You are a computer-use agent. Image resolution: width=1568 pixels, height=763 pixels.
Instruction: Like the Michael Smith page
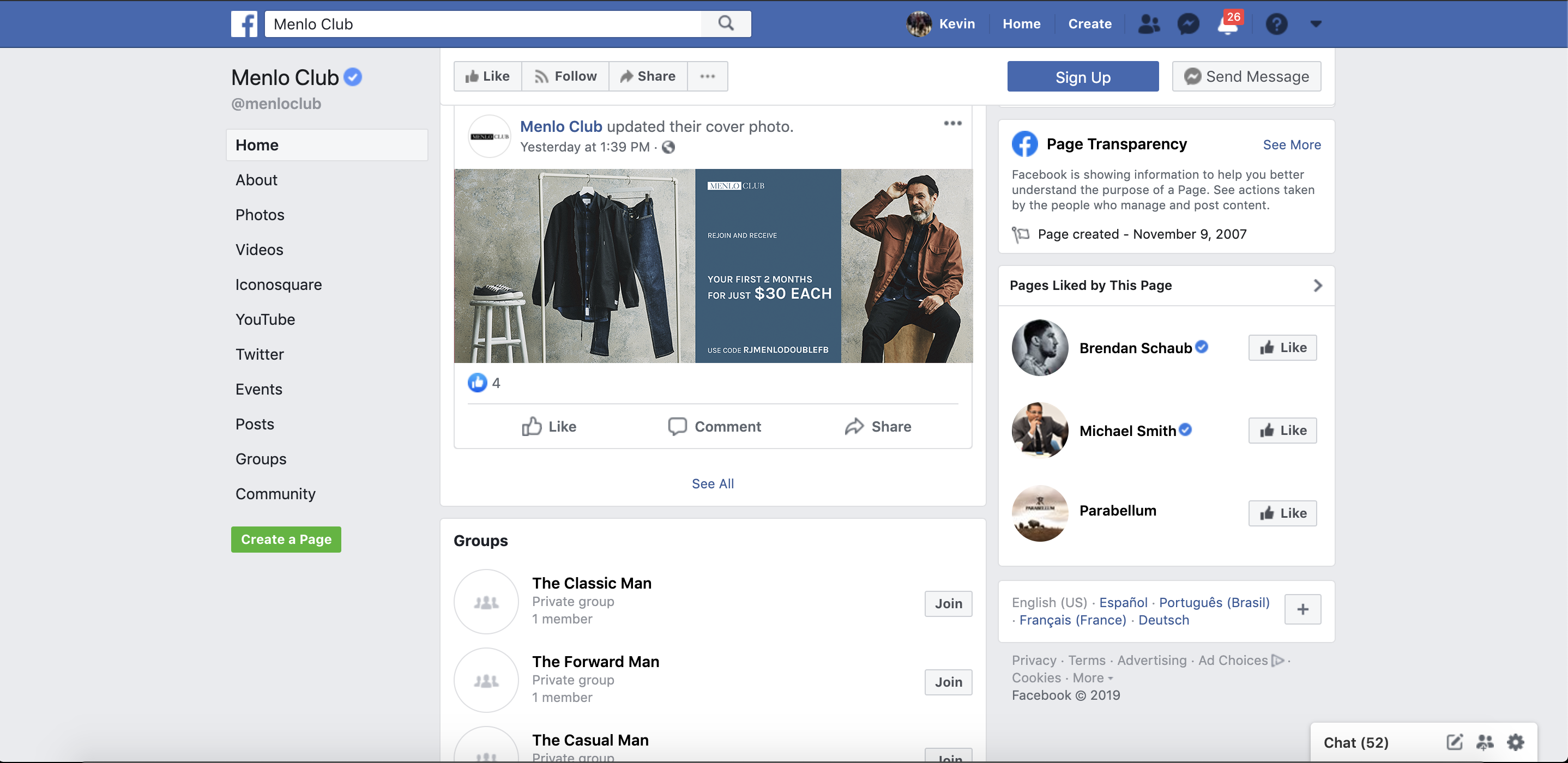(x=1282, y=430)
